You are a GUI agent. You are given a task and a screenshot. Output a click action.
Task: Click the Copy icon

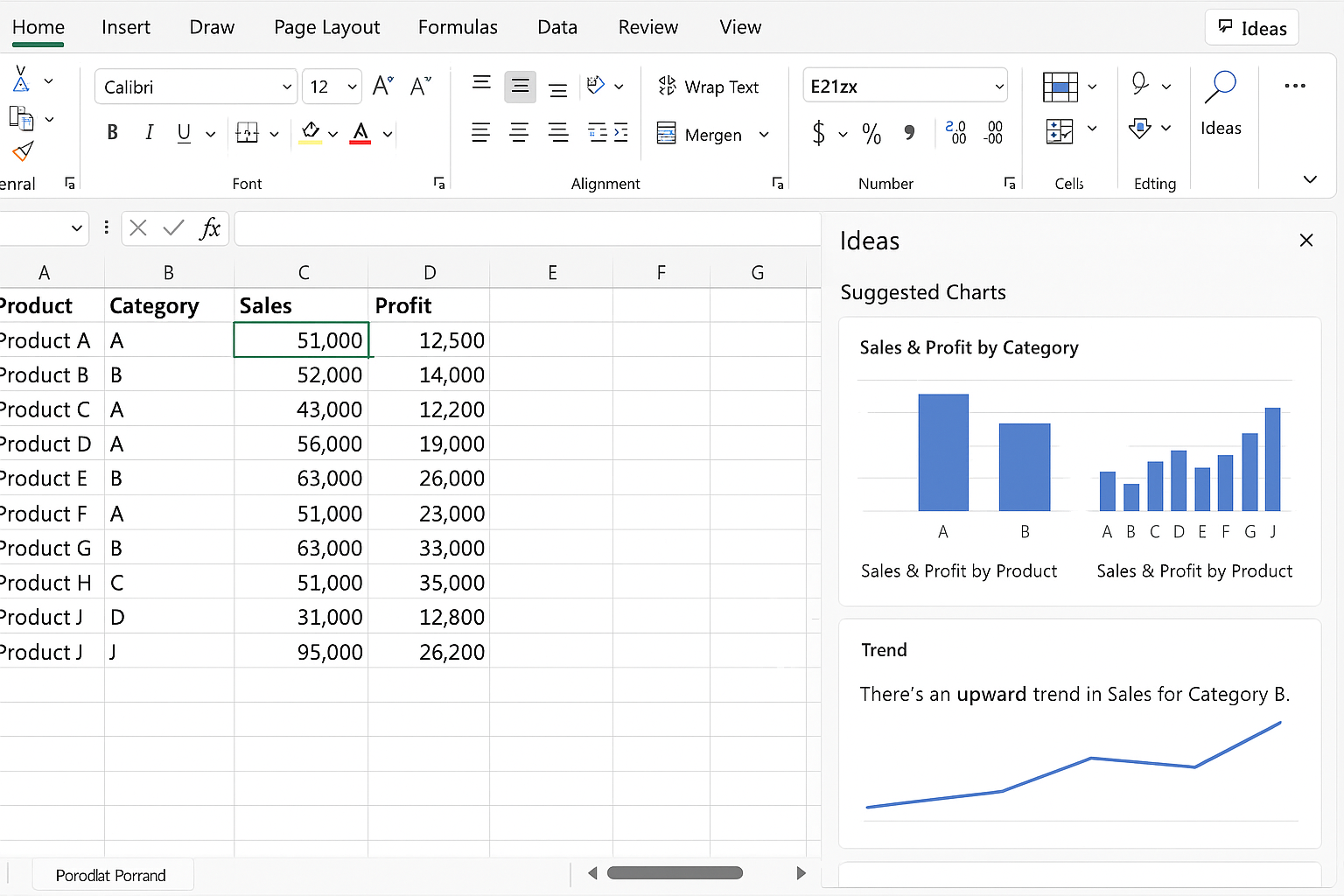coord(21,117)
